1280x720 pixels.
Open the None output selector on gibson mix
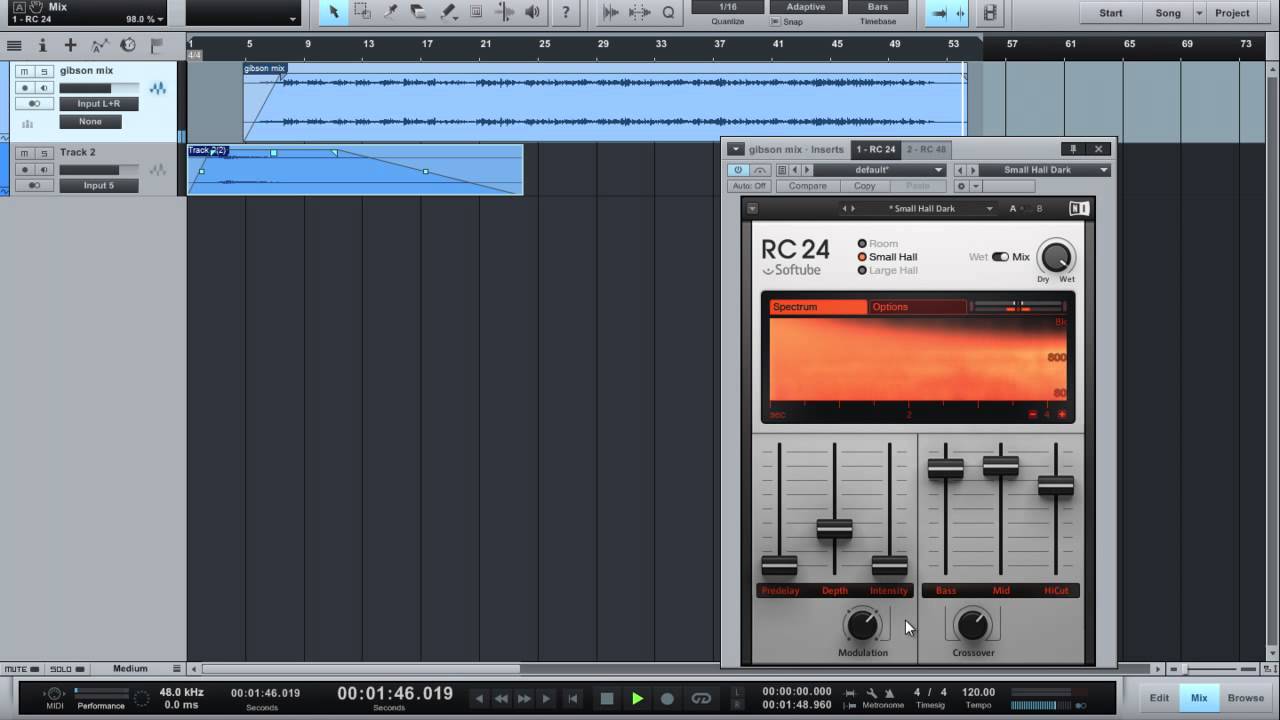click(90, 121)
